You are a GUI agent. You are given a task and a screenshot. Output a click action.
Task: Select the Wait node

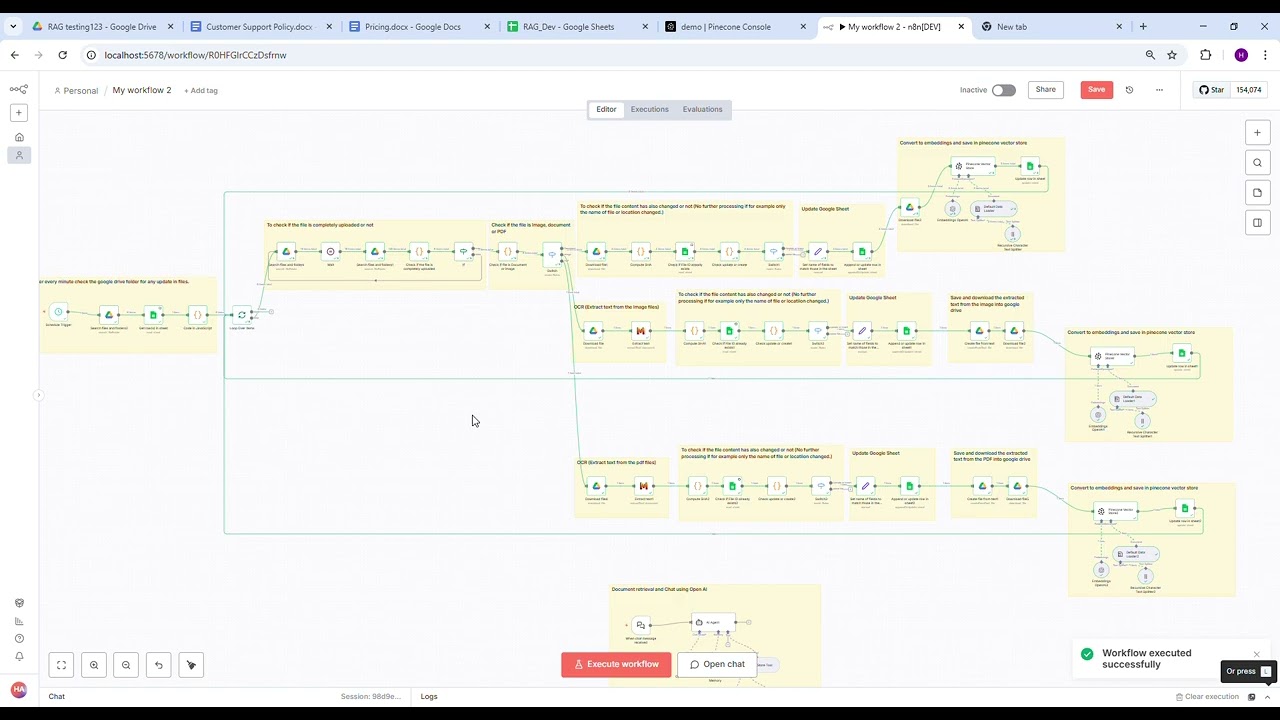click(331, 252)
